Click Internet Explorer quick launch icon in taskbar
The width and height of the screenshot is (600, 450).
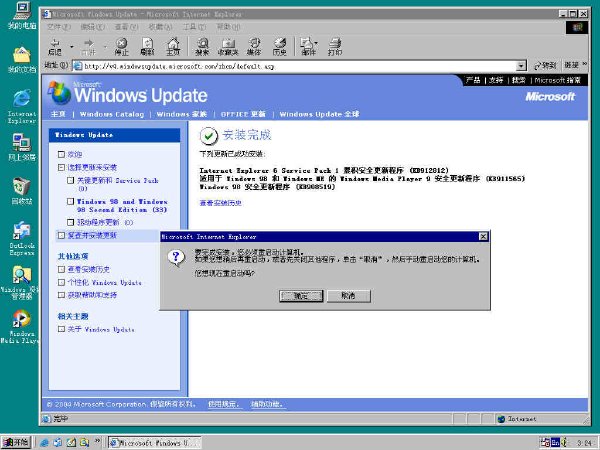click(44, 443)
